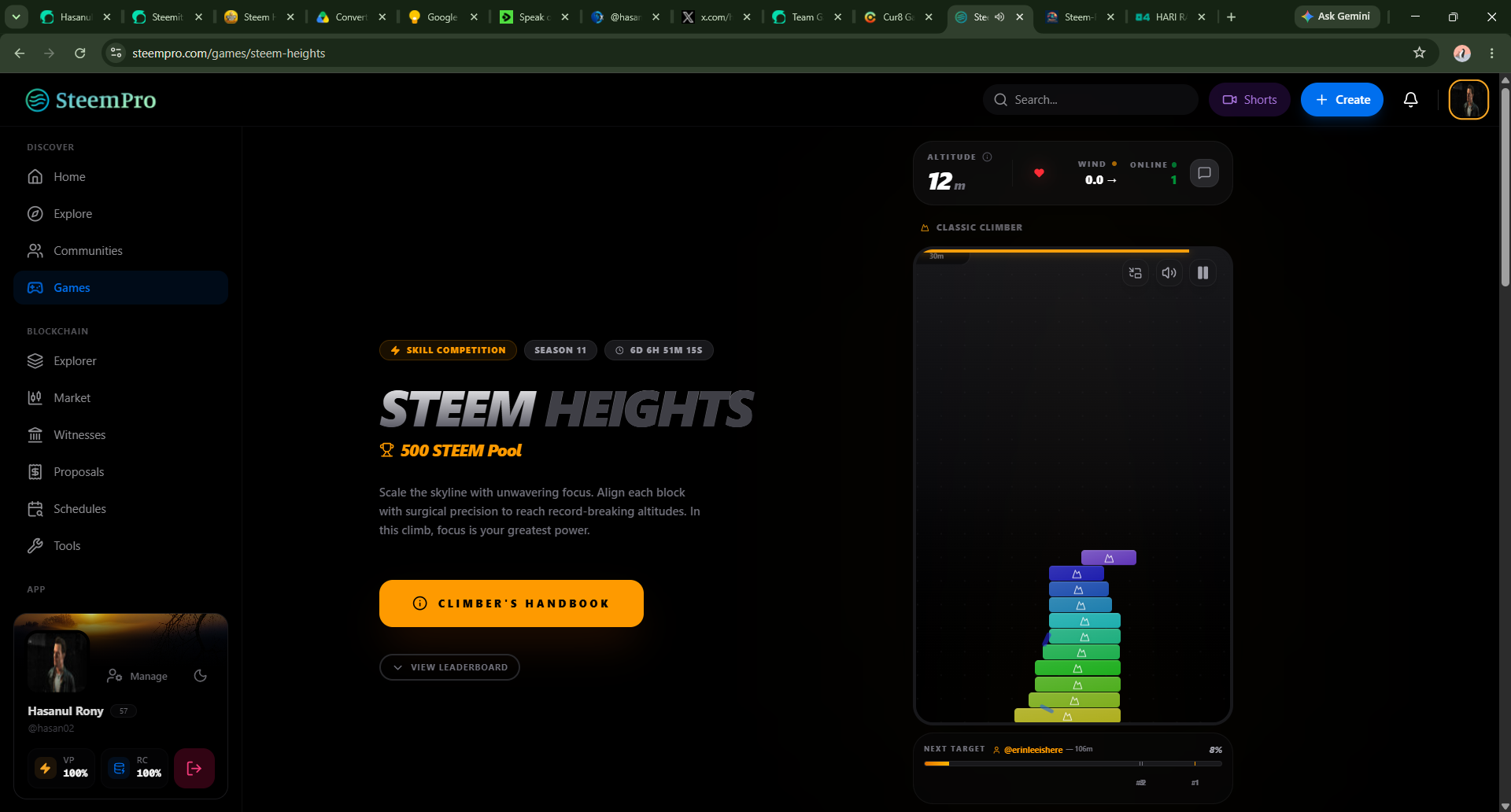This screenshot has height=812, width=1511.
Task: Click the RC resource credits icon
Action: [119, 768]
